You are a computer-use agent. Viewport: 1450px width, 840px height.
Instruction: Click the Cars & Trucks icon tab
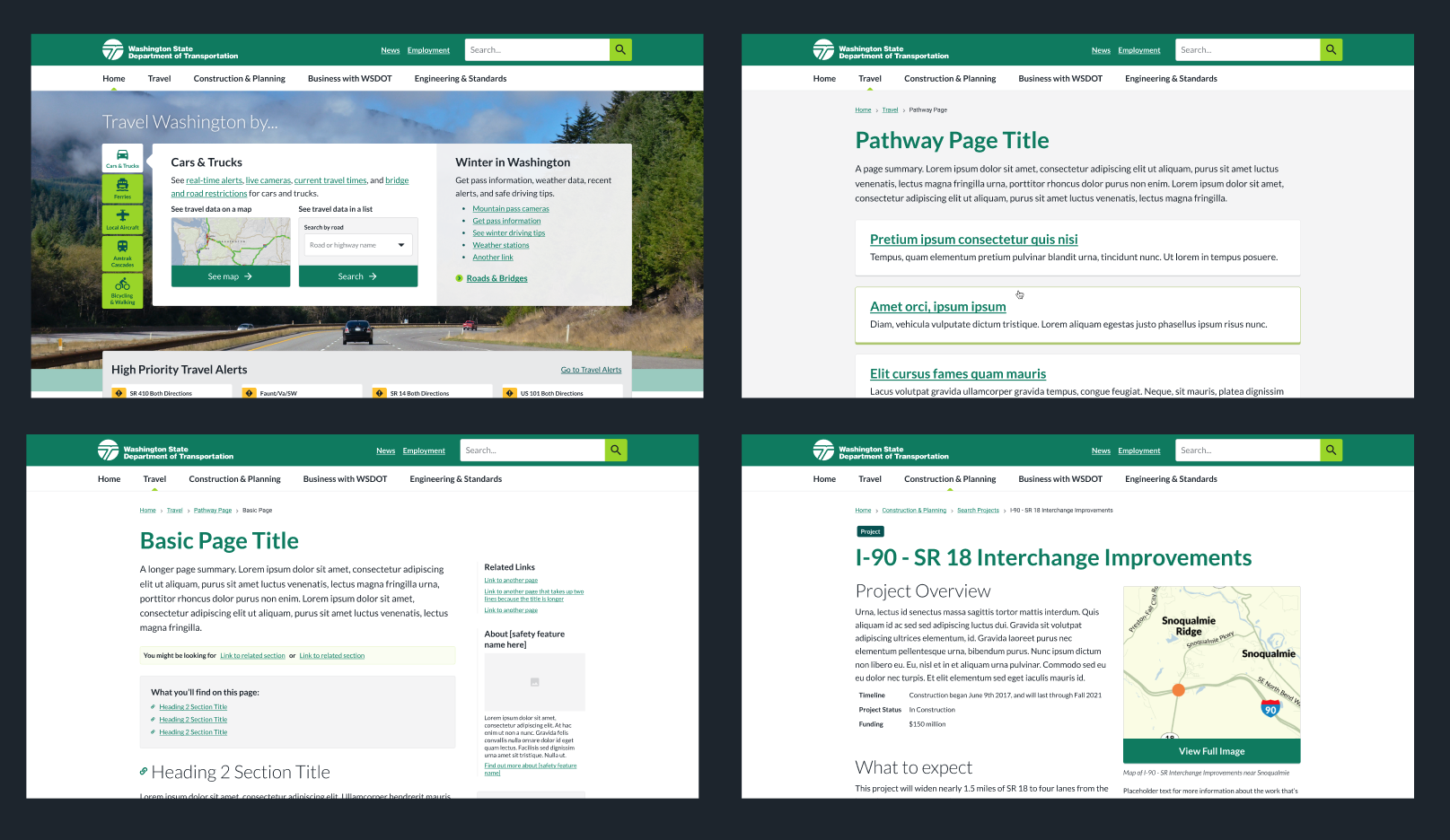(x=122, y=157)
